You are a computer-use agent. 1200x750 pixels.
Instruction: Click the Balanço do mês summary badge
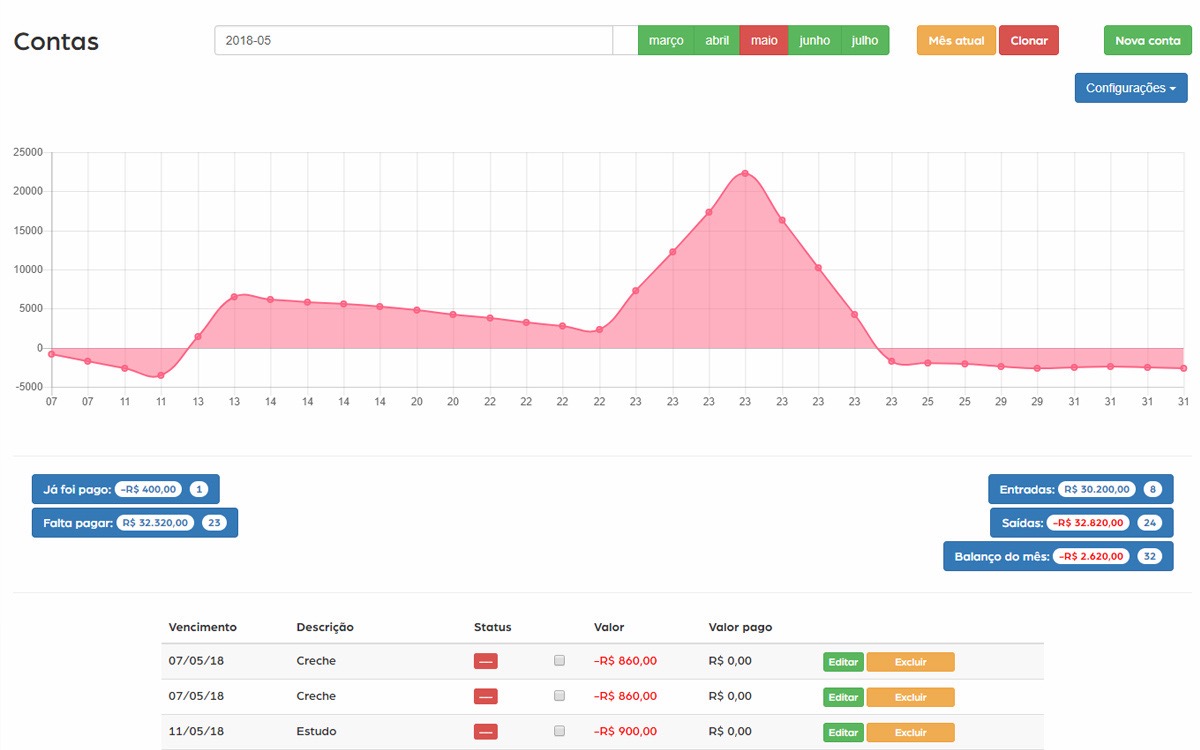point(1057,556)
